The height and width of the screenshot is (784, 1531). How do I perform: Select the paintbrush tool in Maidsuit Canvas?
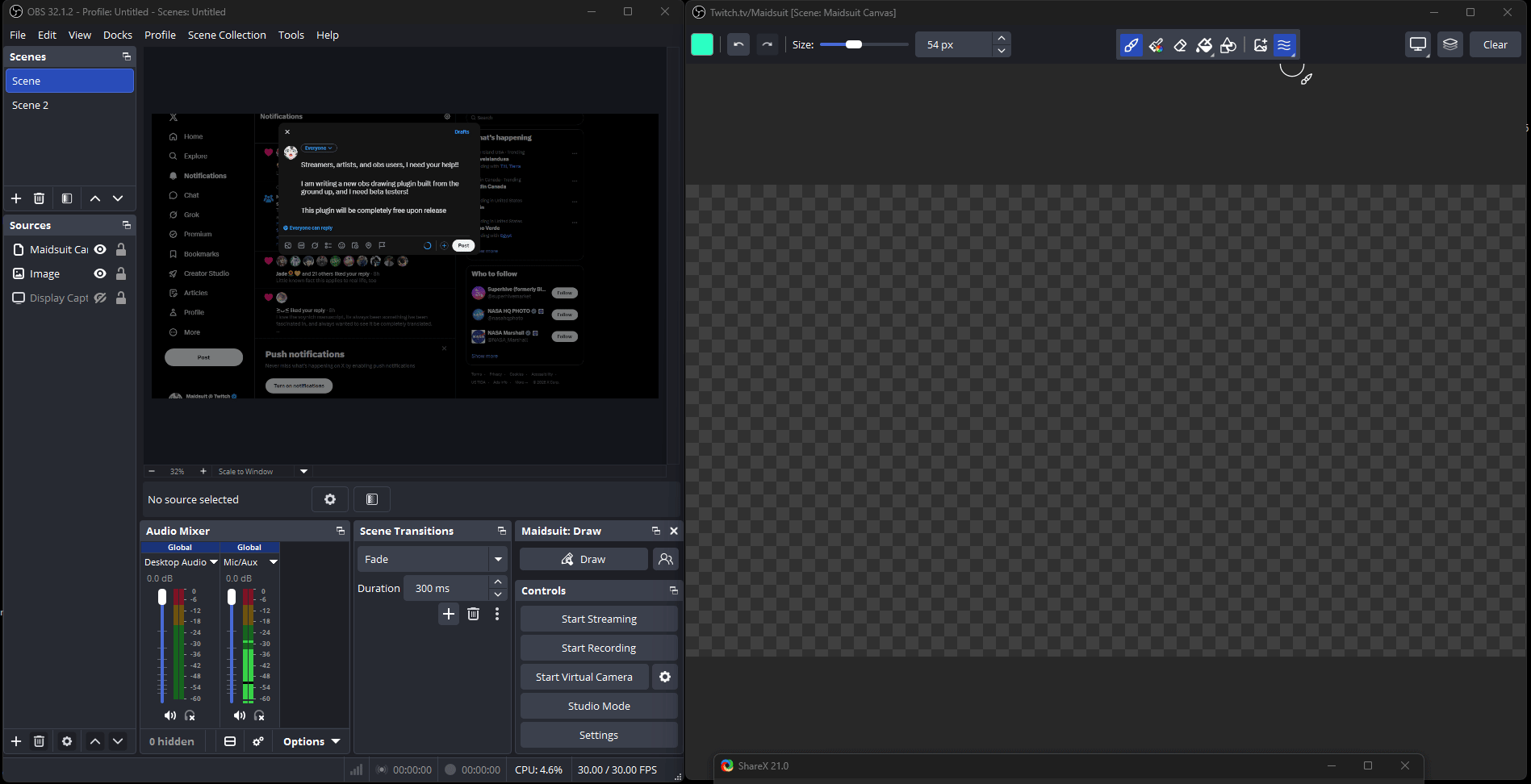1131,45
